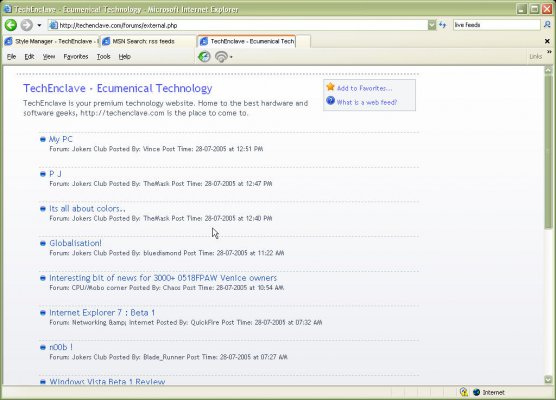Click the Internet zone globe icon
556x400 pixels.
click(477, 392)
